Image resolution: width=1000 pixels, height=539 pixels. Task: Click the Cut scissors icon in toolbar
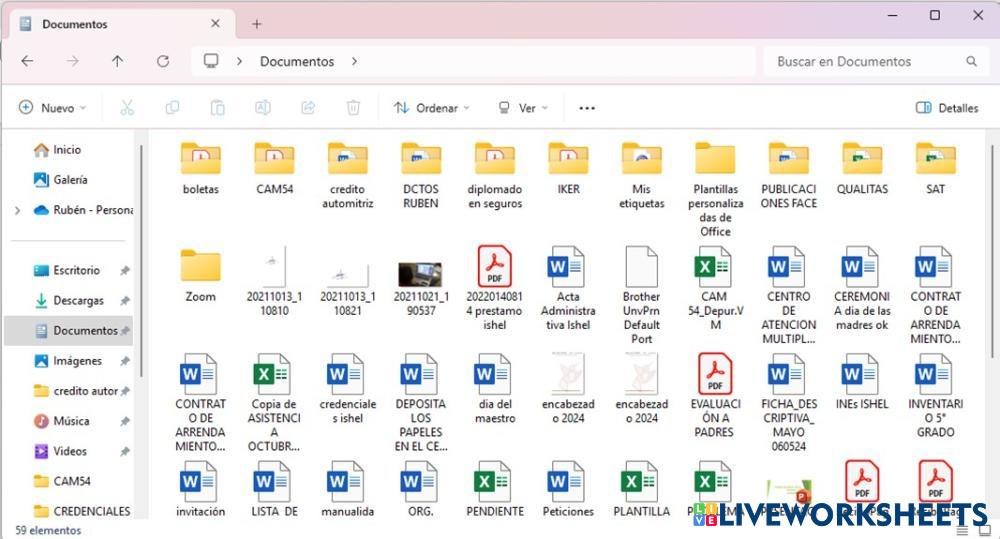(x=127, y=108)
